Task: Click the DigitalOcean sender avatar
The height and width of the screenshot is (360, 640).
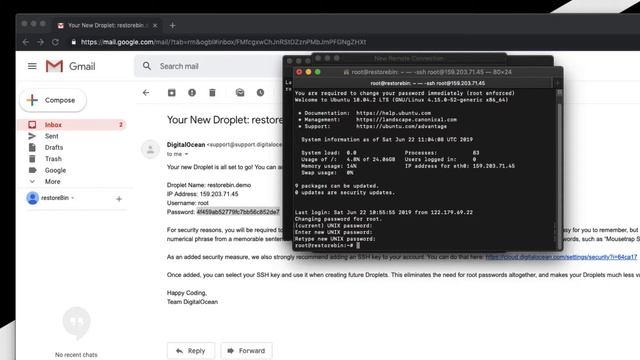Action: coord(150,149)
